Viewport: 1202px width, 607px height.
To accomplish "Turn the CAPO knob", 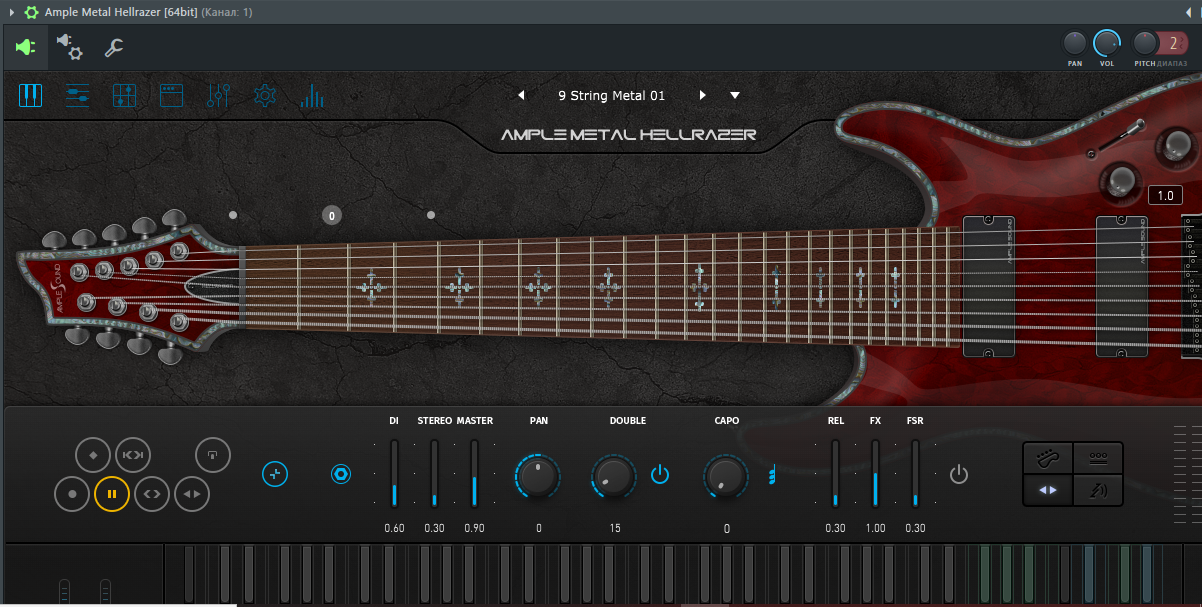I will click(726, 475).
